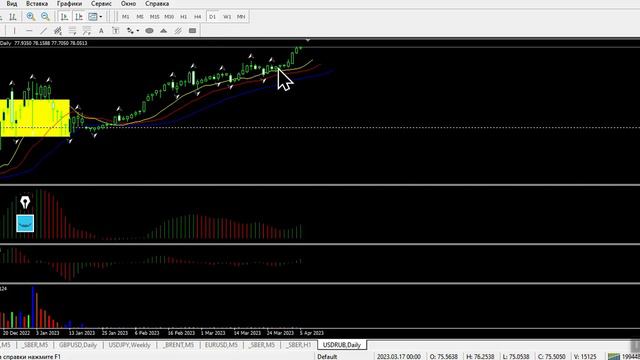640x360 pixels.
Task: Pick the trendline drawing tool
Action: pos(43,31)
